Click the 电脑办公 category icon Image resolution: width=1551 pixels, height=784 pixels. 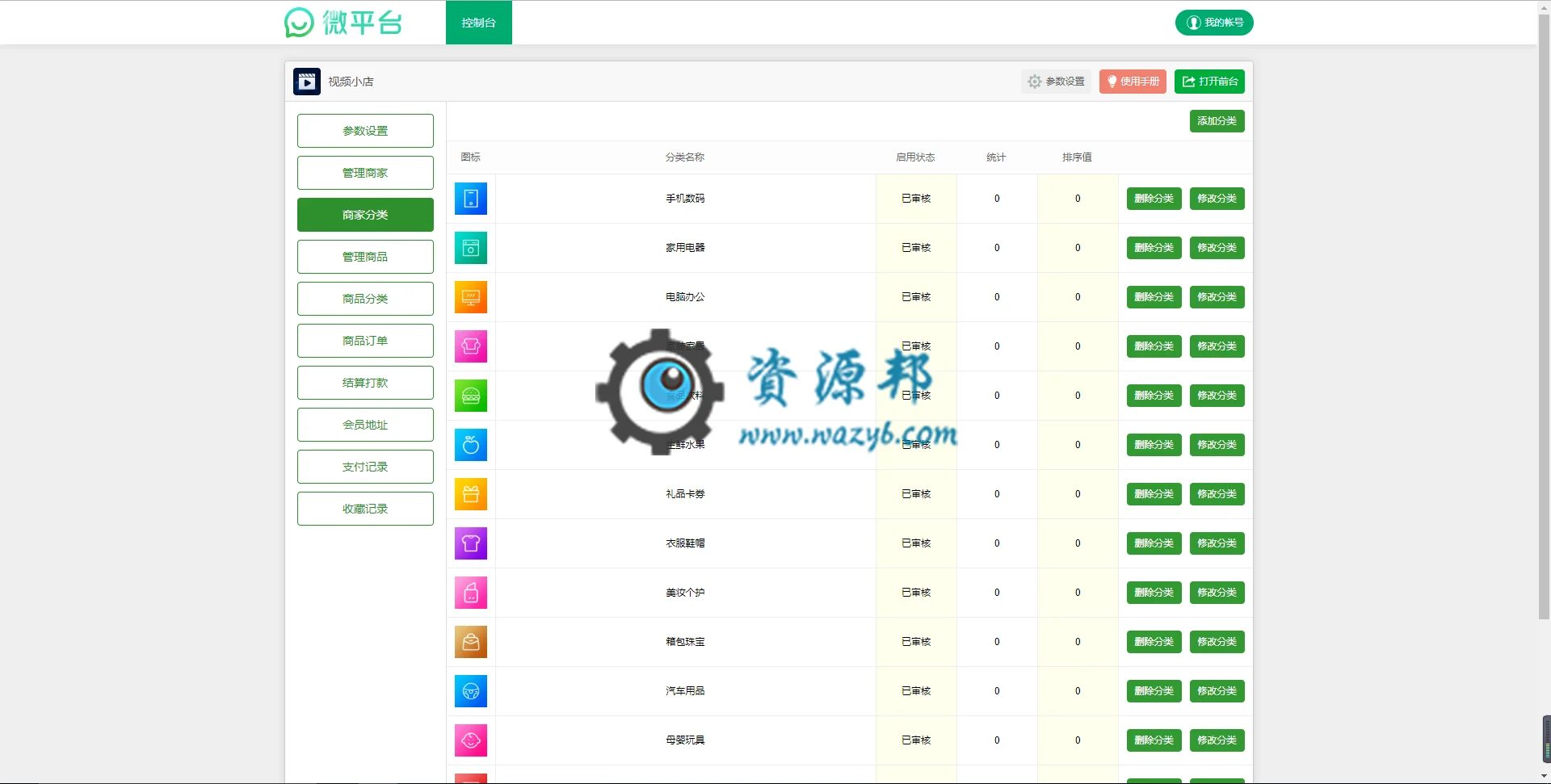tap(471, 297)
